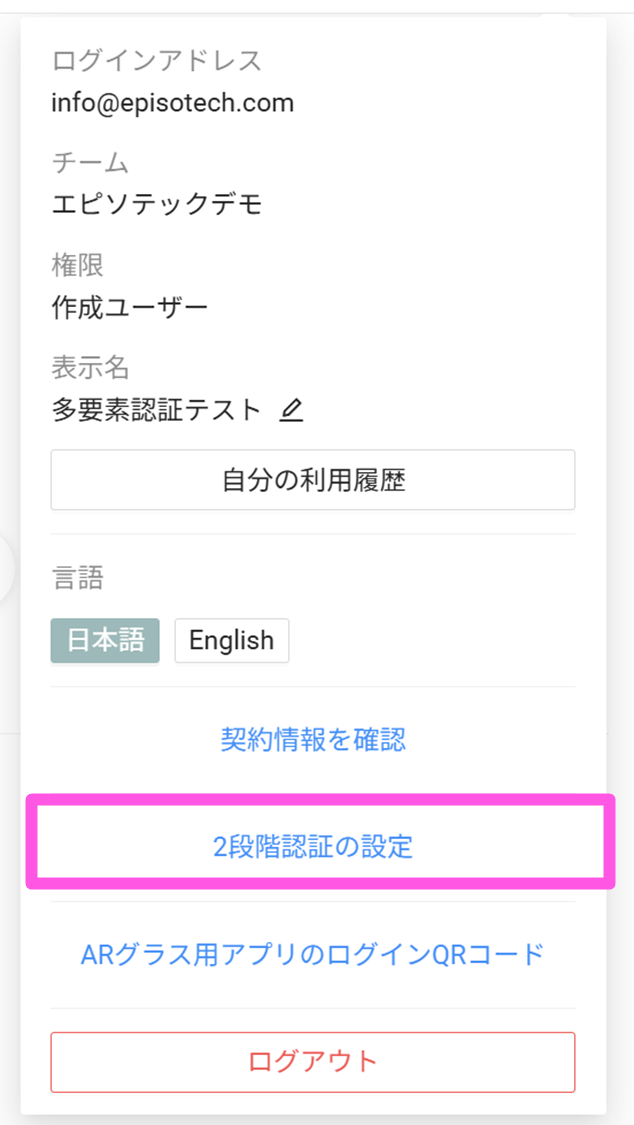Show ARグラス用アプリのログインQRコード
This screenshot has height=1125, width=634.
click(x=313, y=954)
